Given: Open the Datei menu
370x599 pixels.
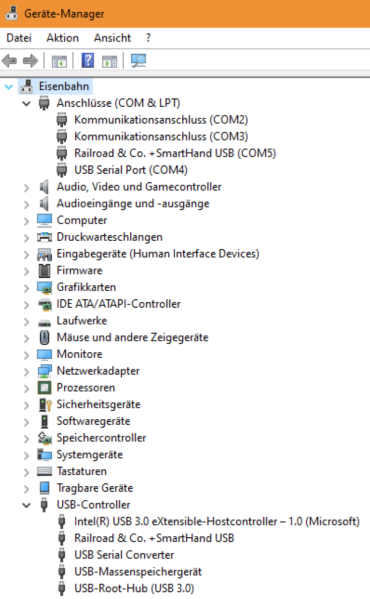Looking at the screenshot, I should (19, 38).
